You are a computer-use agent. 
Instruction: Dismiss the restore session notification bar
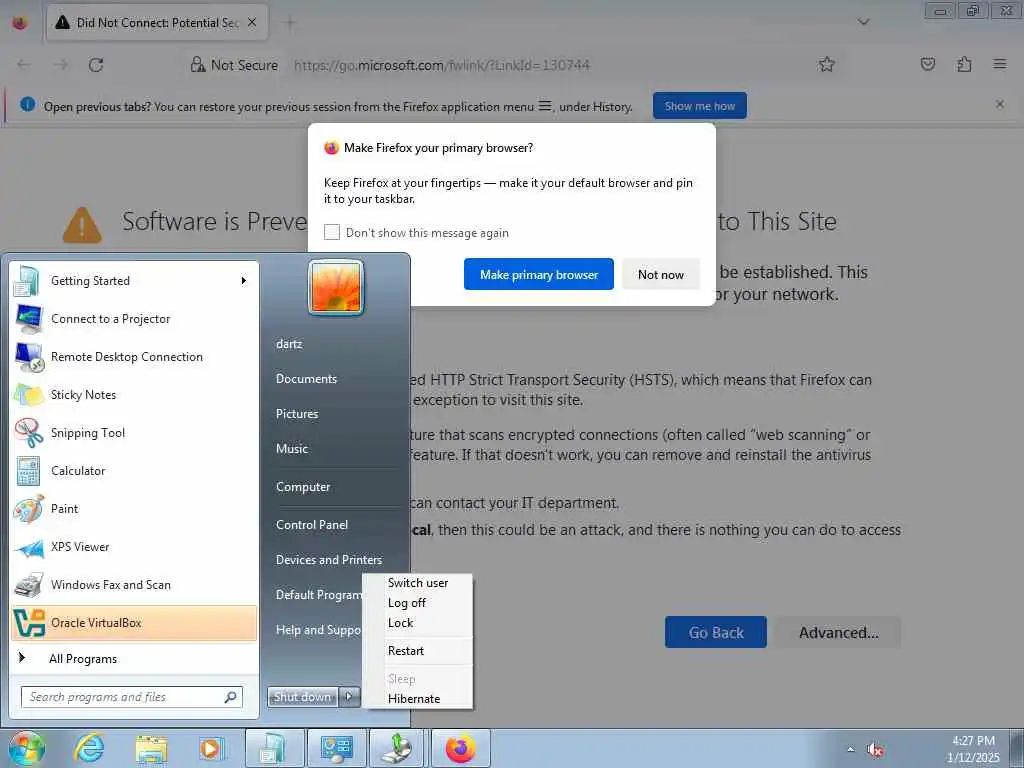(x=1000, y=104)
